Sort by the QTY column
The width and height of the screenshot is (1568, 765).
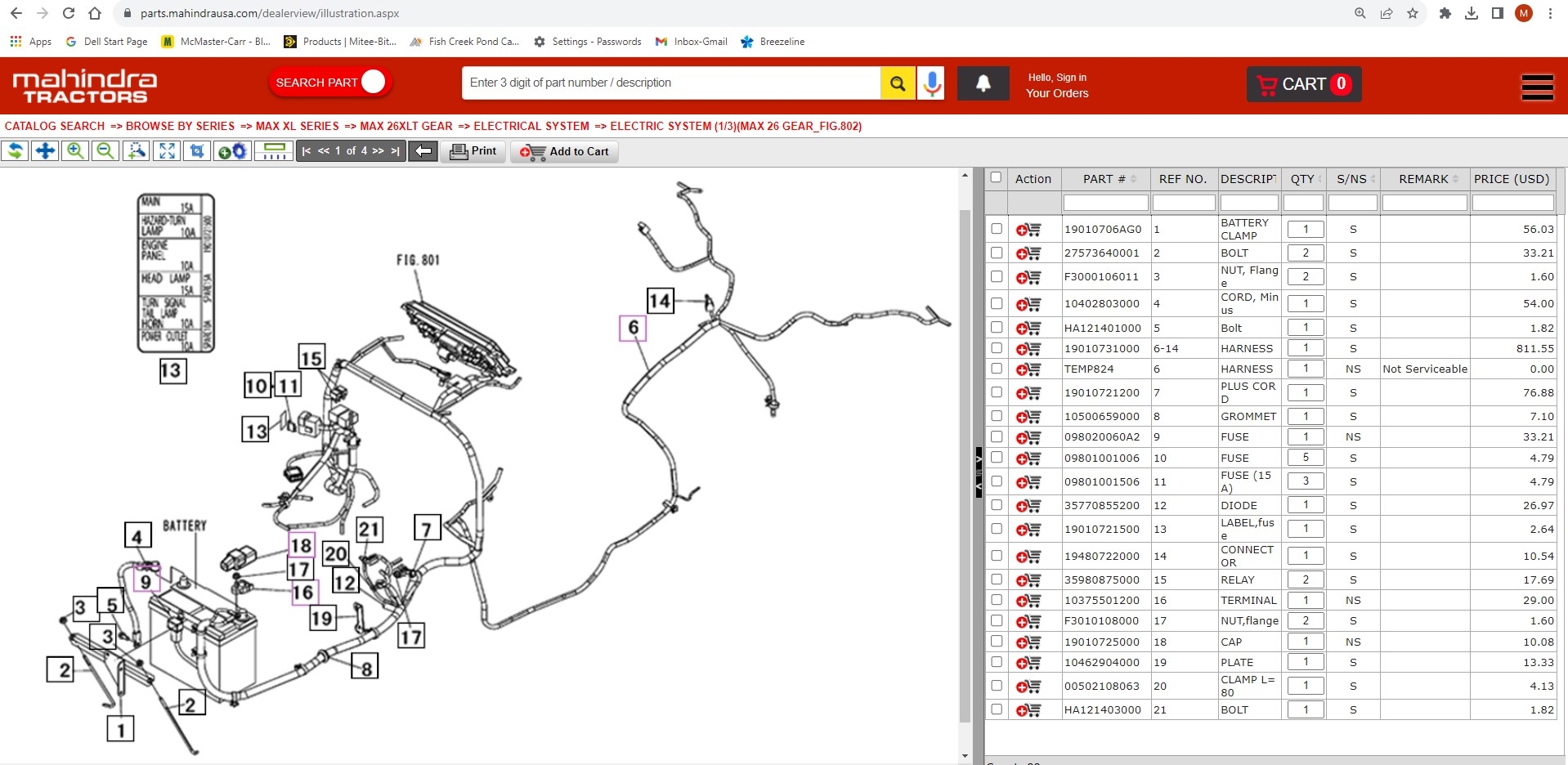coord(1302,179)
